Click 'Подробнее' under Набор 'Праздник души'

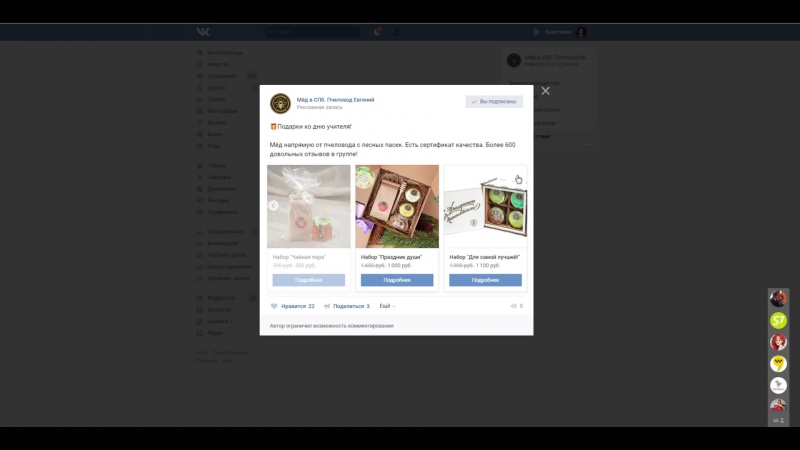[x=397, y=280]
